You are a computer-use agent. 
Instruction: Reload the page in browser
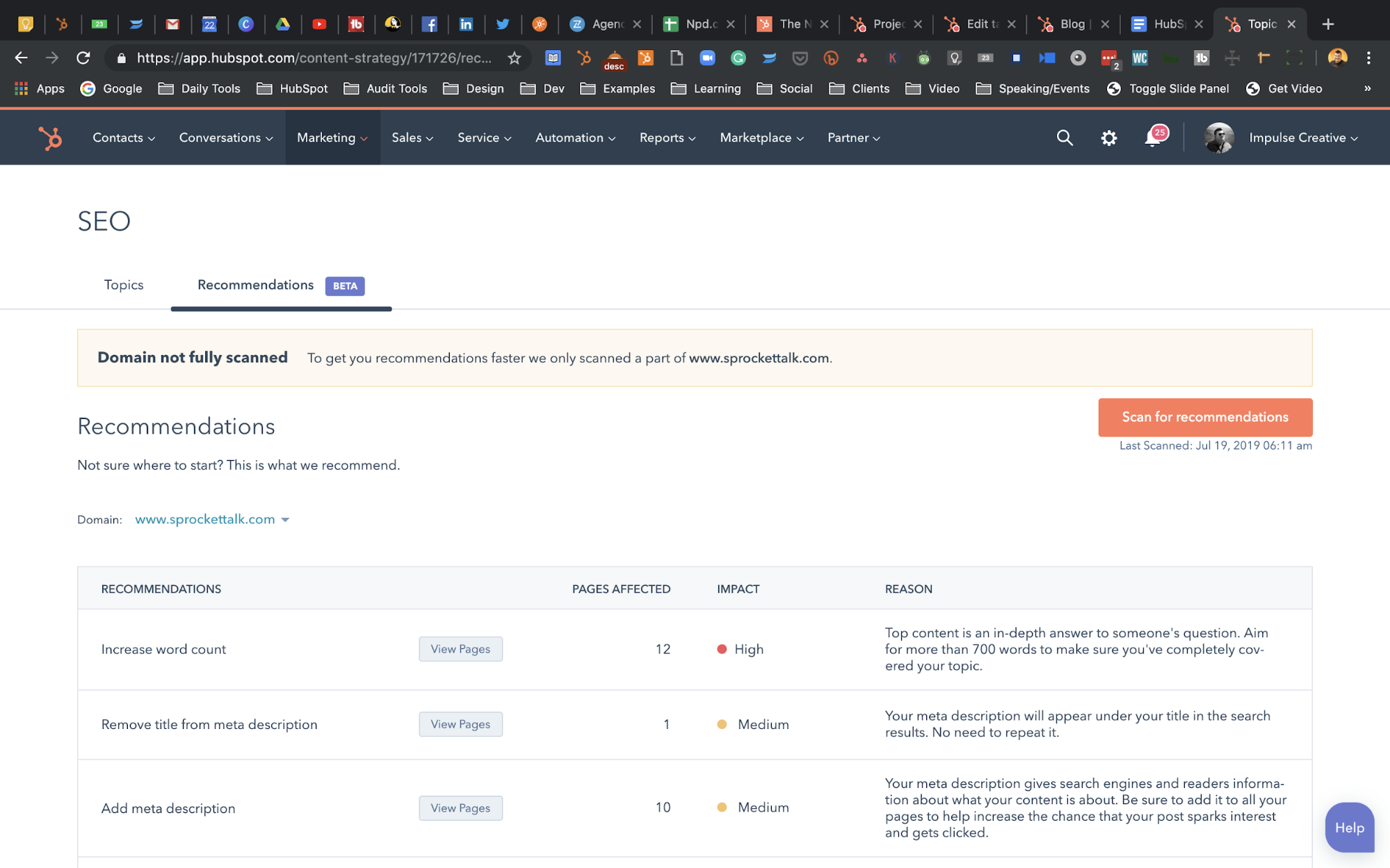[x=83, y=58]
